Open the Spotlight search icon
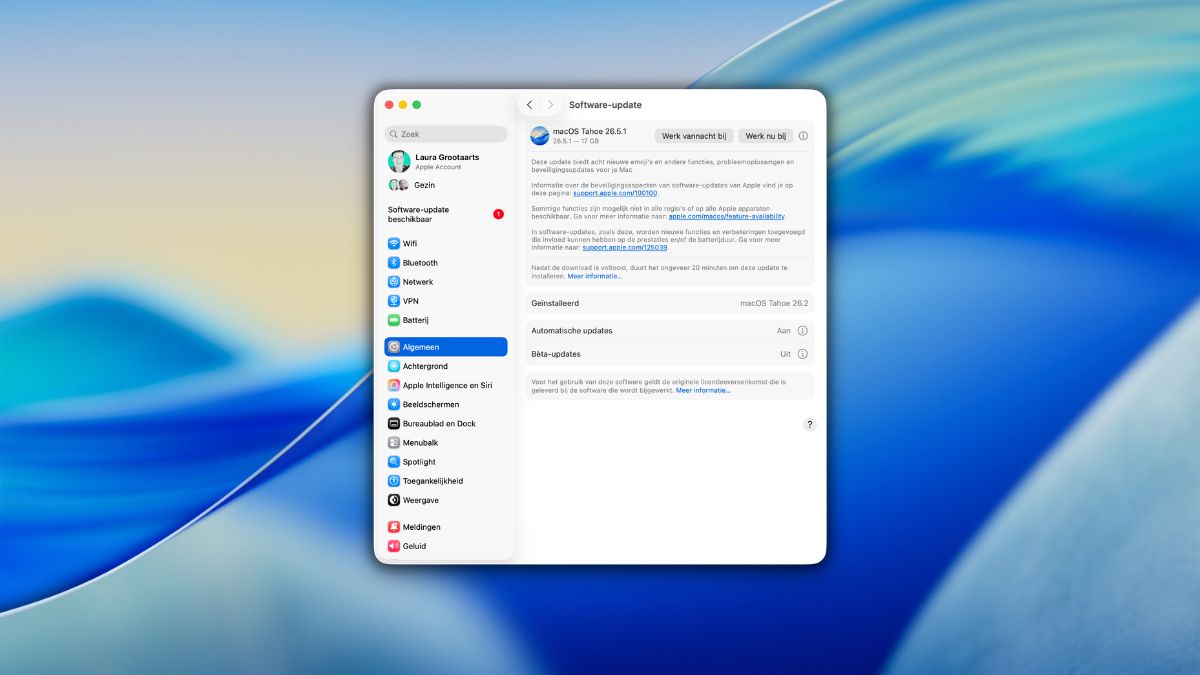 point(394,462)
